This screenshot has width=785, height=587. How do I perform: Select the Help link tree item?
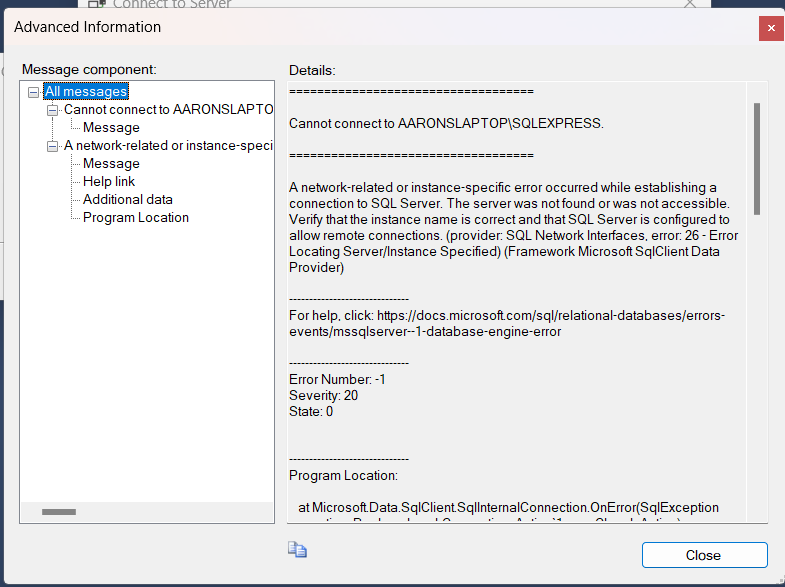(x=109, y=181)
